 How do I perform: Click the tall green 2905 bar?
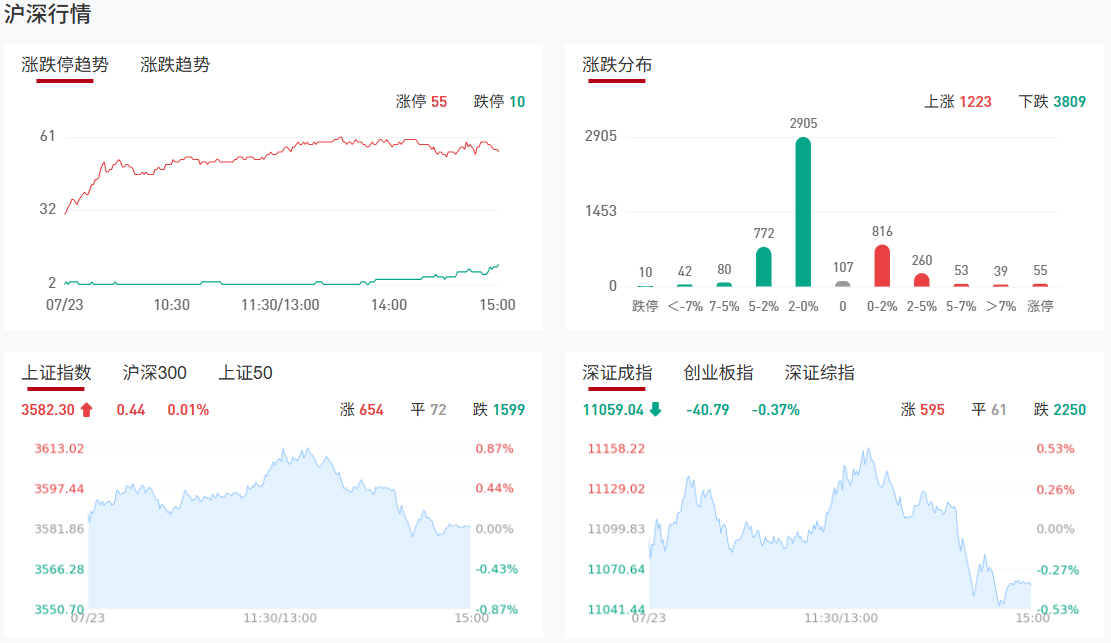803,212
